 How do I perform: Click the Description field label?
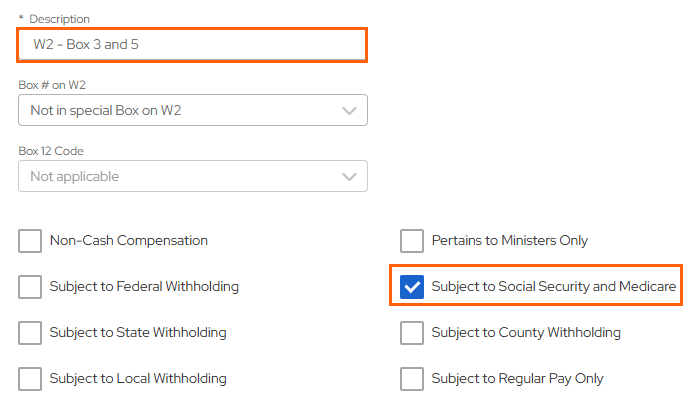58,19
